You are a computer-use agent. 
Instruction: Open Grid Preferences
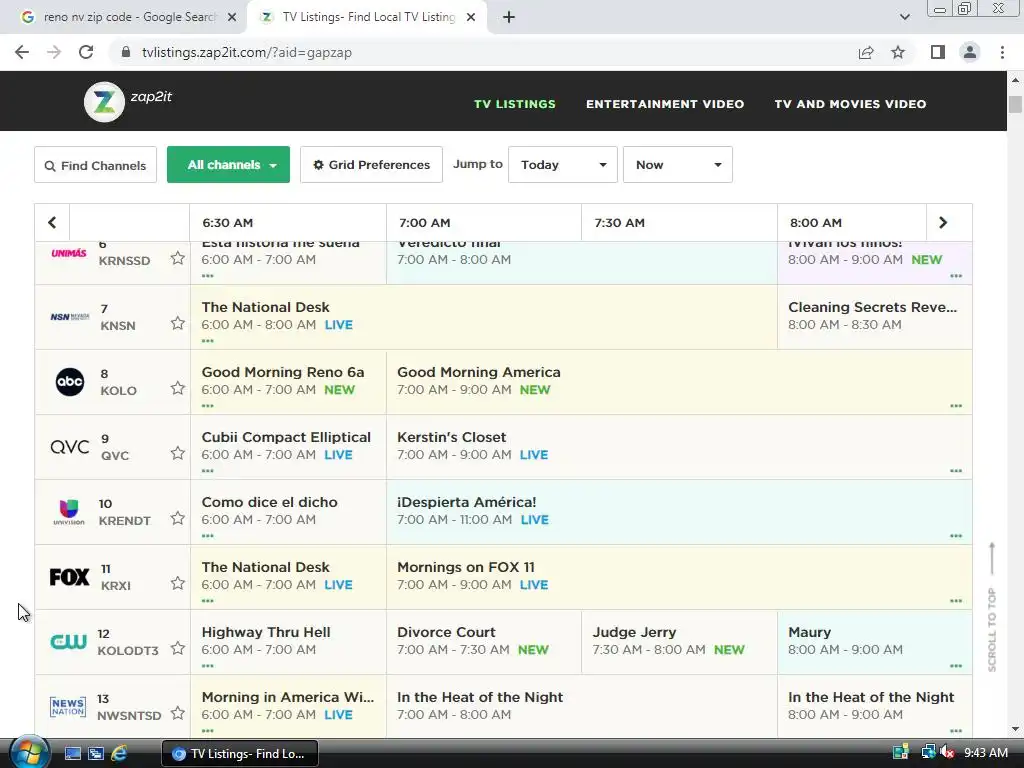371,165
